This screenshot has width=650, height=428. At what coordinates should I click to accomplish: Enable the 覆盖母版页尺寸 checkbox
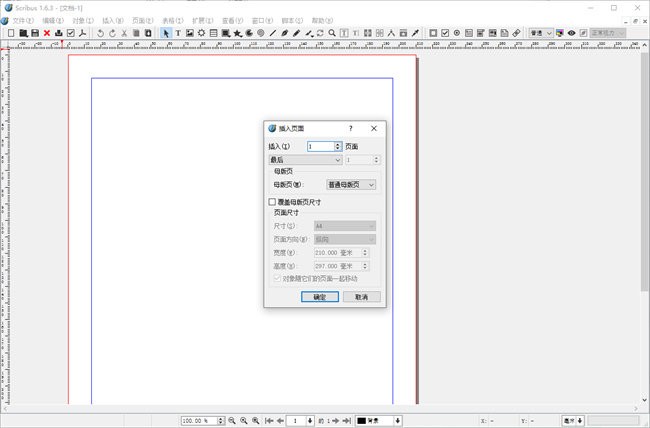point(272,202)
